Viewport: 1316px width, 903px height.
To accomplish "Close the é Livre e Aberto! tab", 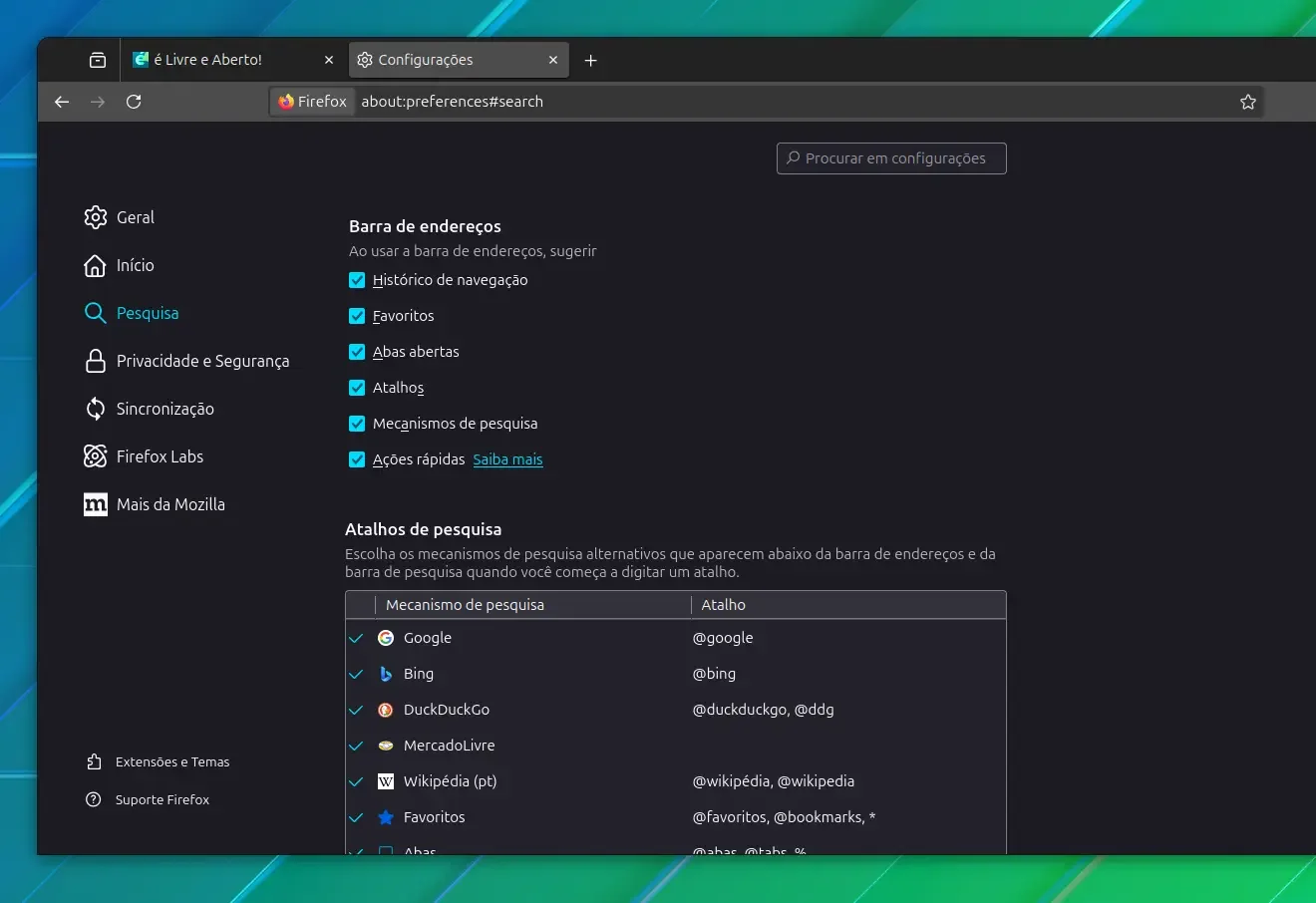I will tap(329, 60).
